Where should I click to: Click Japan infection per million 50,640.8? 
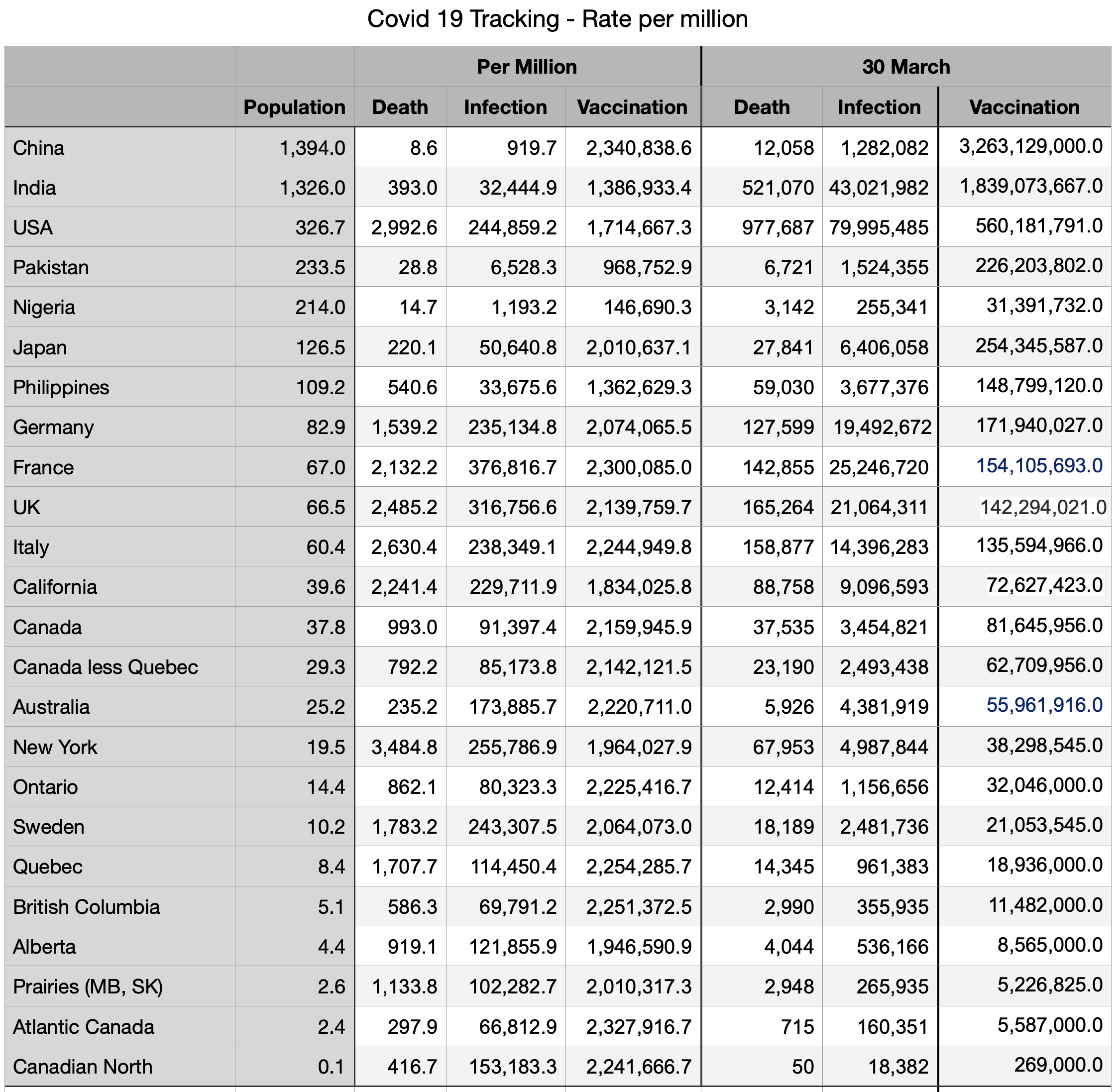pyautogui.click(x=518, y=347)
